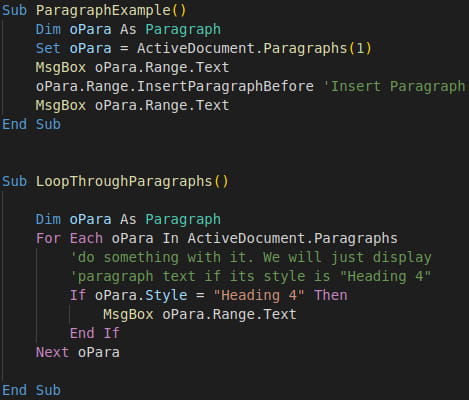469x400 pixels.
Task: Click the 'Dim oPara As Paragraph' line in LoopThroughParagraphs
Action: click(x=128, y=220)
